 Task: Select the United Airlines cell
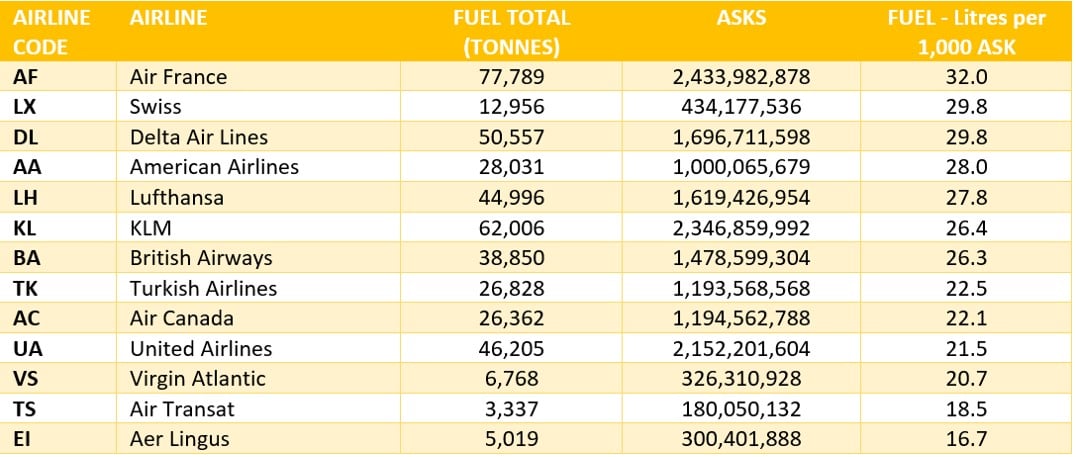(201, 349)
